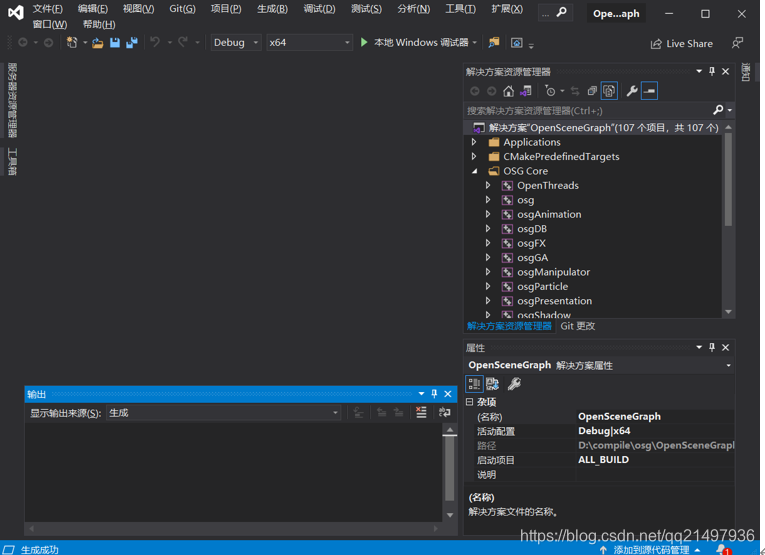Open the 服务器资源管理器 side tab
The height and width of the screenshot is (555, 765).
click(x=12, y=100)
